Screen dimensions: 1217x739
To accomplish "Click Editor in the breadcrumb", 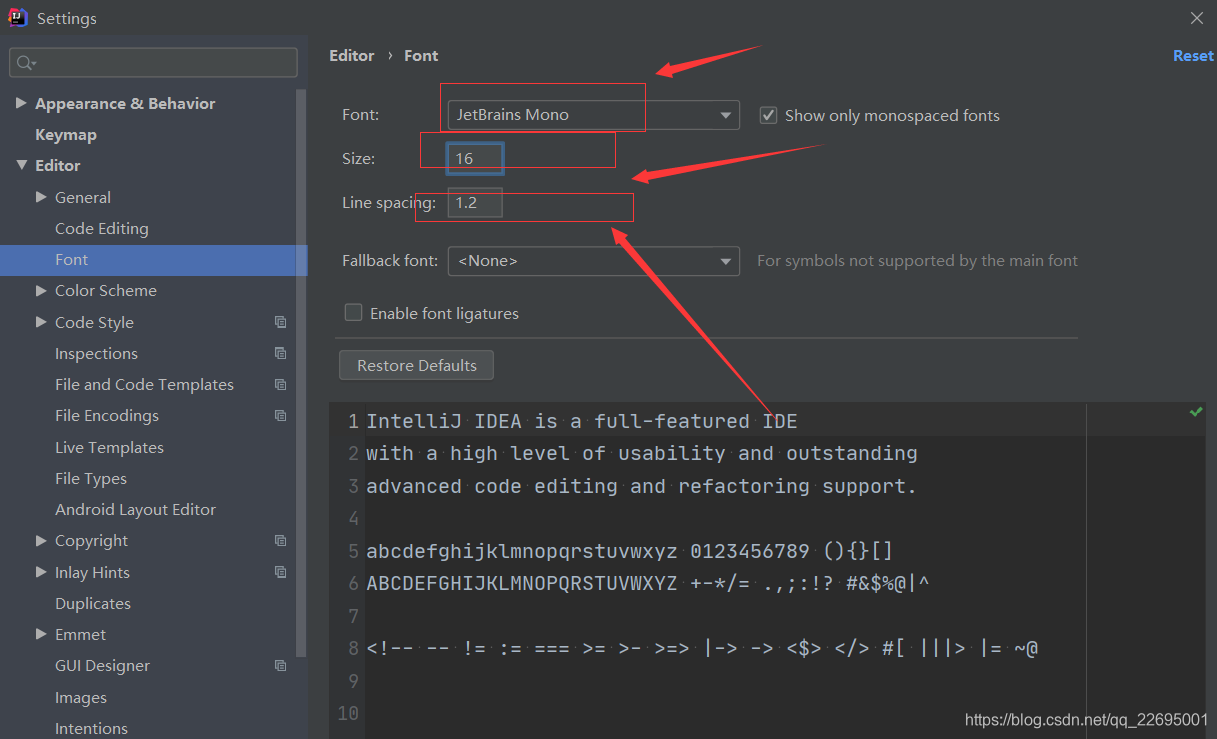I will coord(352,56).
